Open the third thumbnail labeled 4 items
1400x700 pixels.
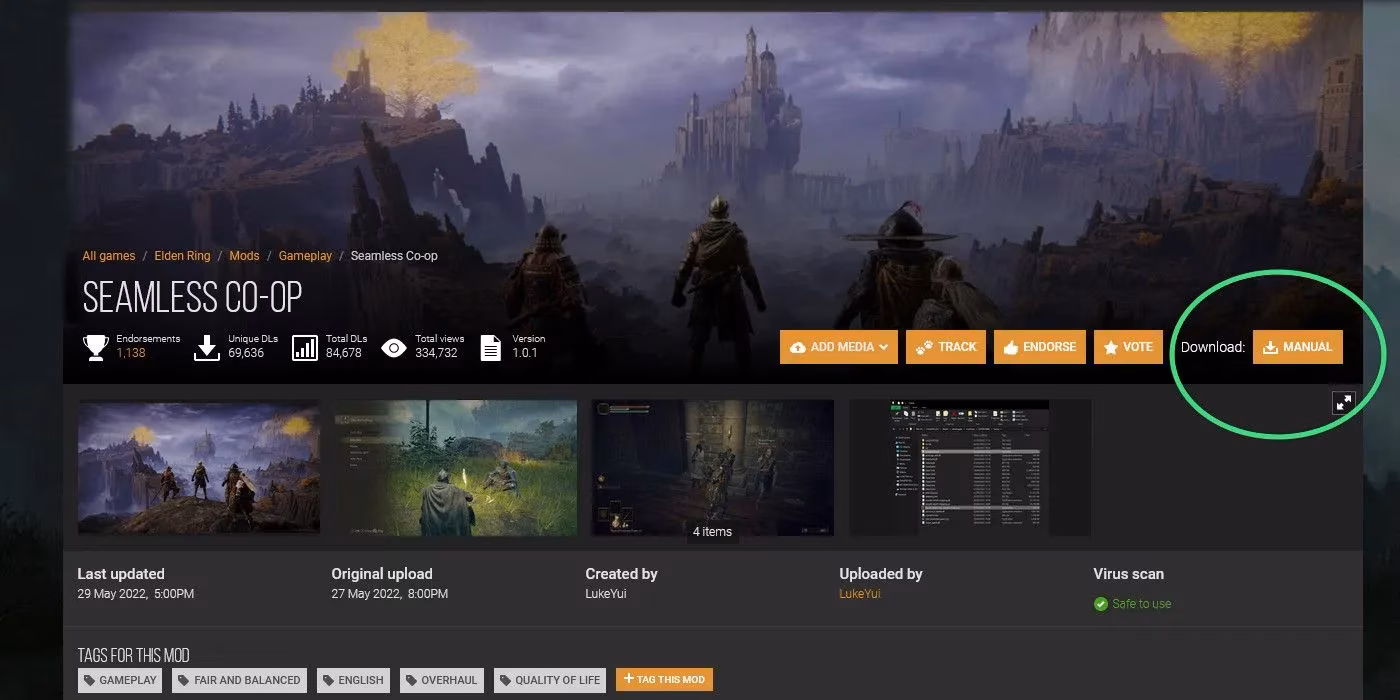tap(713, 467)
